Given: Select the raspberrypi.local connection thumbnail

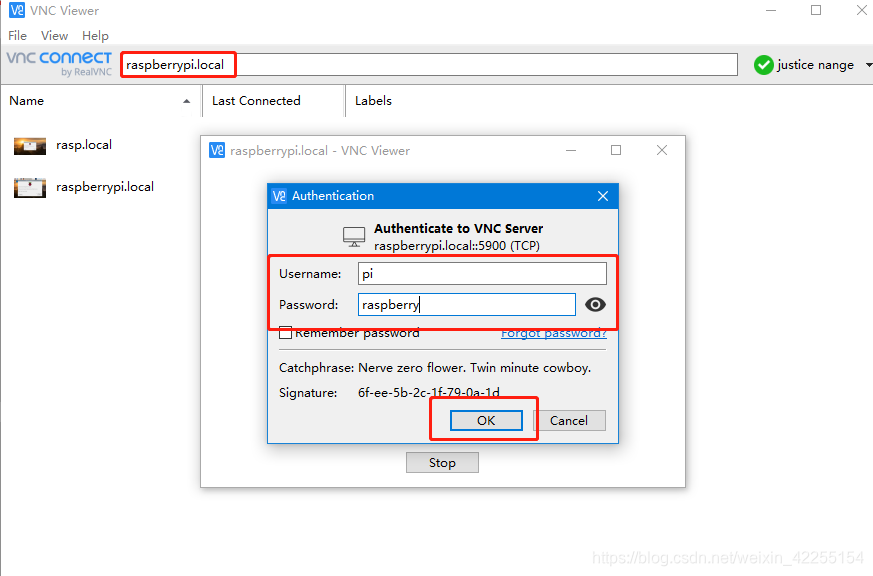Looking at the screenshot, I should pos(30,188).
